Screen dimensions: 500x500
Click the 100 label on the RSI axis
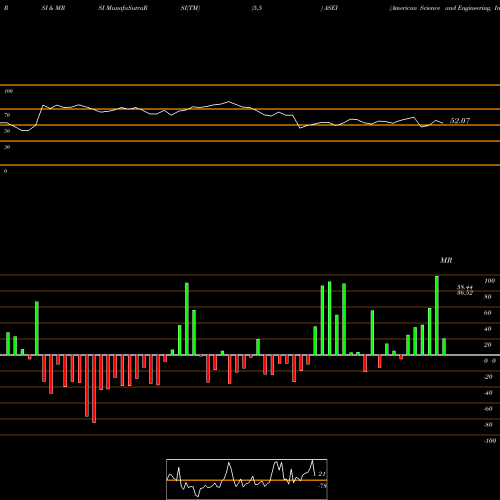click(8, 91)
